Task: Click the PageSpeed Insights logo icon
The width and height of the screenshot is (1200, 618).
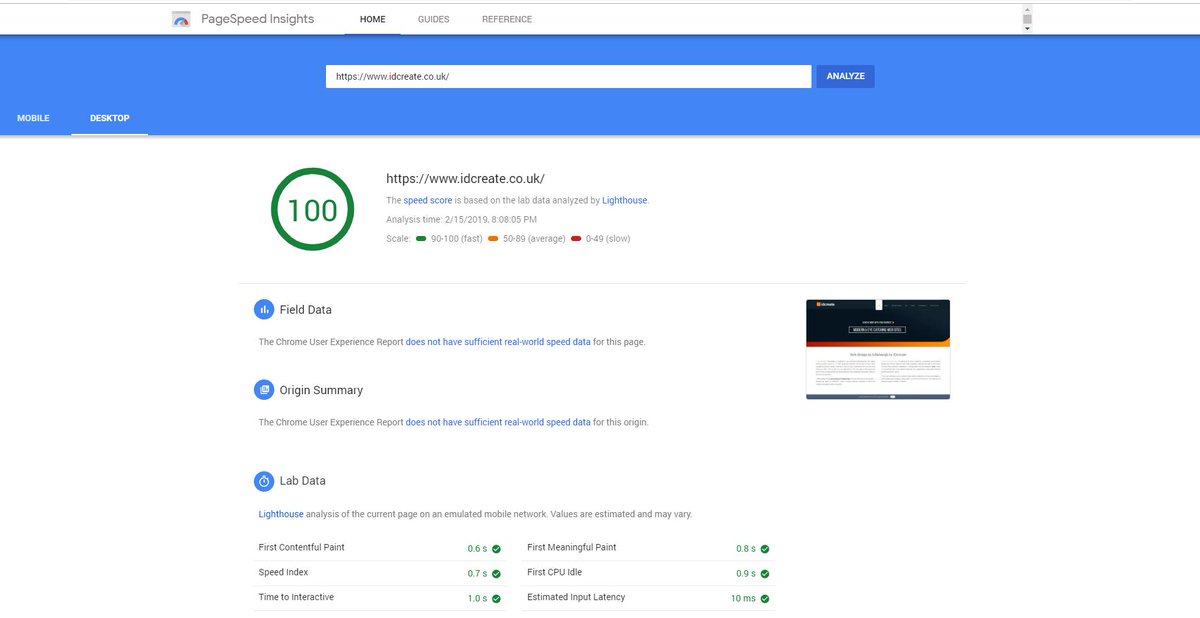Action: click(x=181, y=19)
